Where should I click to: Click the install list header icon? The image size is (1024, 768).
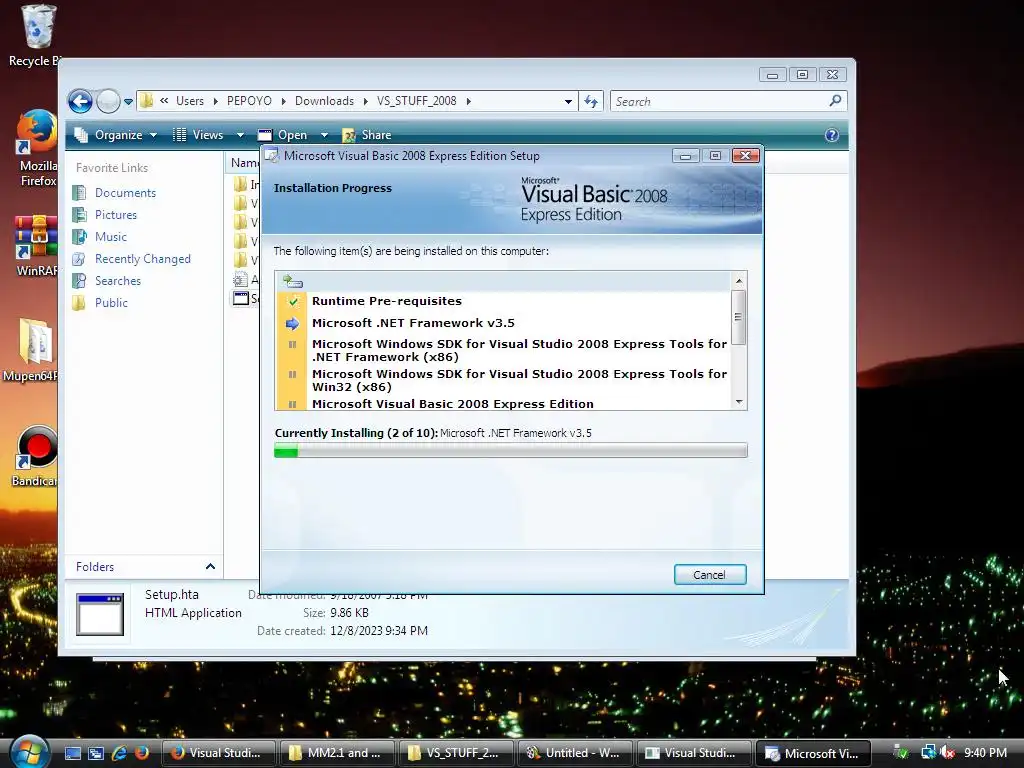(293, 281)
